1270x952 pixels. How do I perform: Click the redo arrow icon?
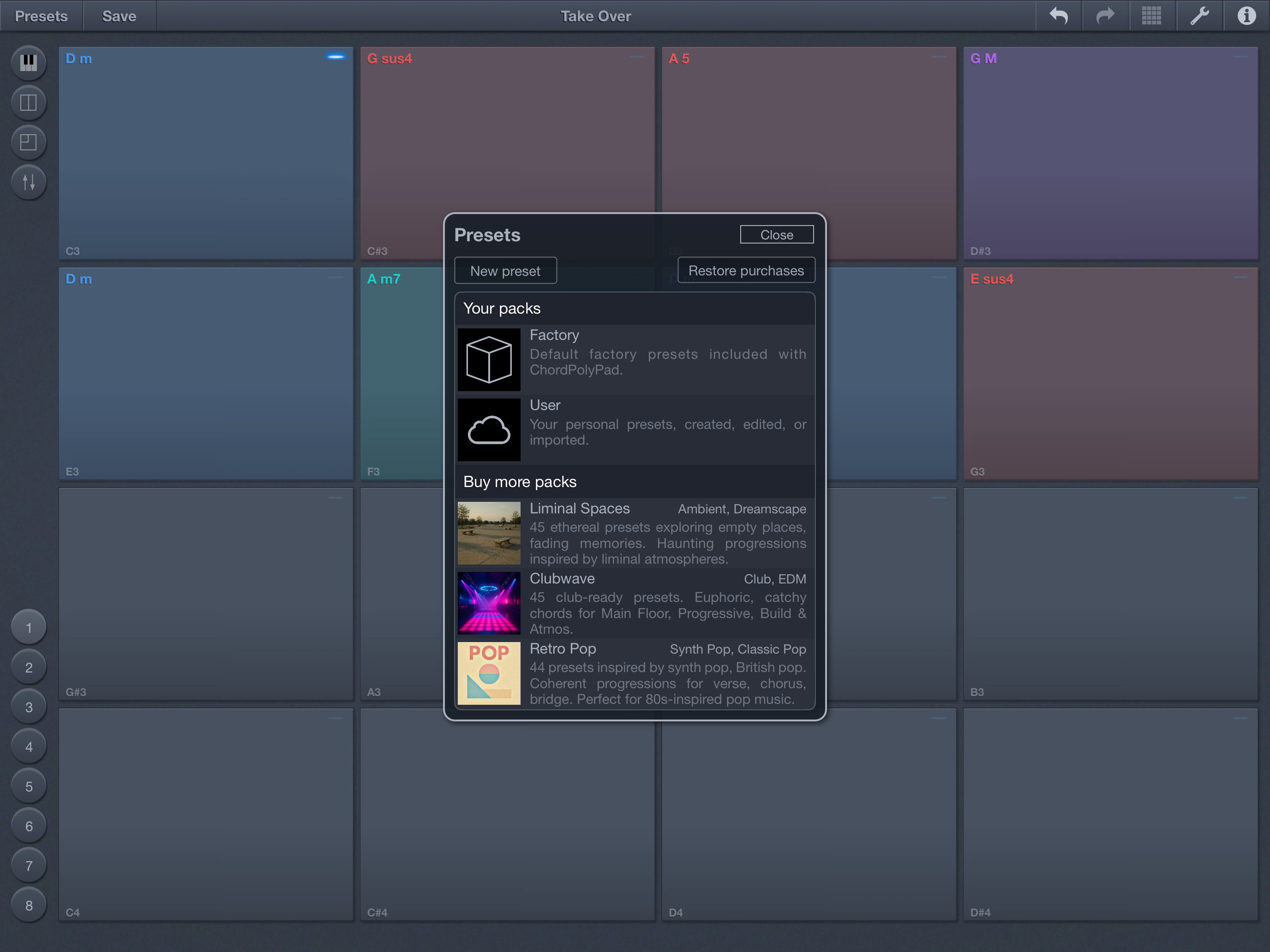click(x=1105, y=16)
